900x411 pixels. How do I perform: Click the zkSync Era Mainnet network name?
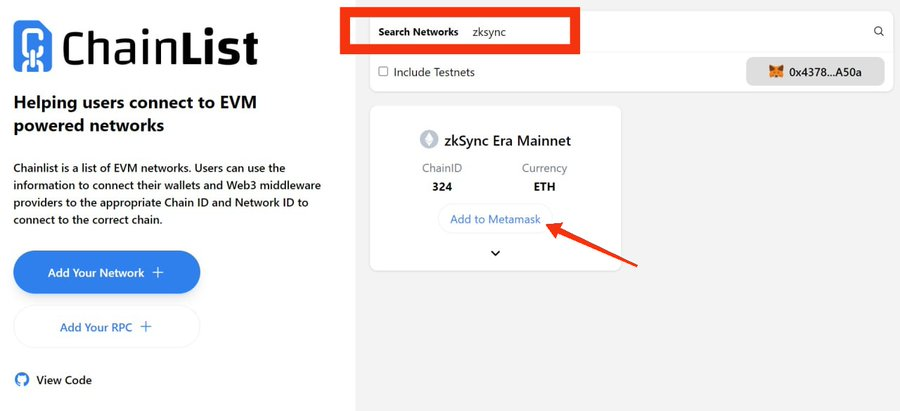tap(507, 141)
